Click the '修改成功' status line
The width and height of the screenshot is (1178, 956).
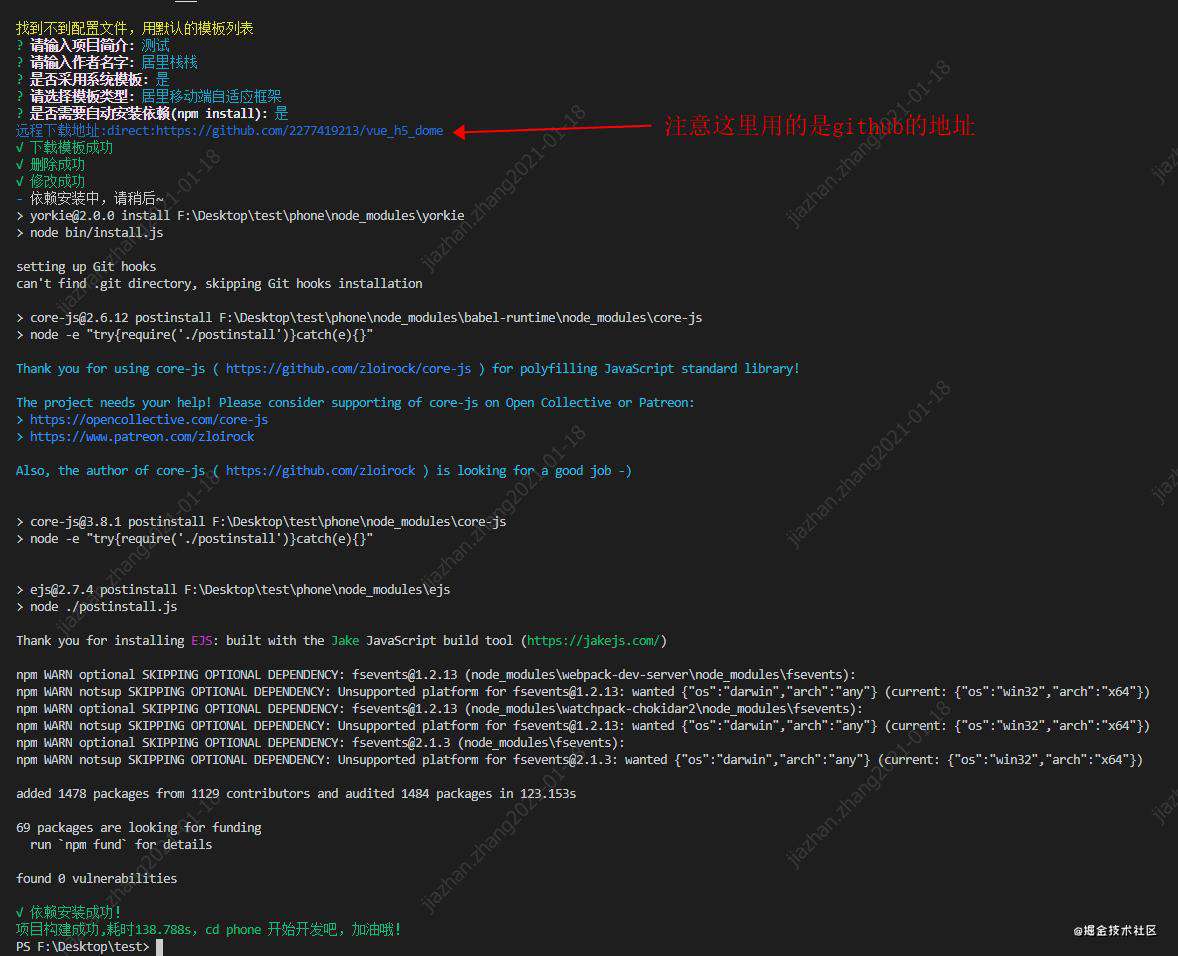[50, 181]
